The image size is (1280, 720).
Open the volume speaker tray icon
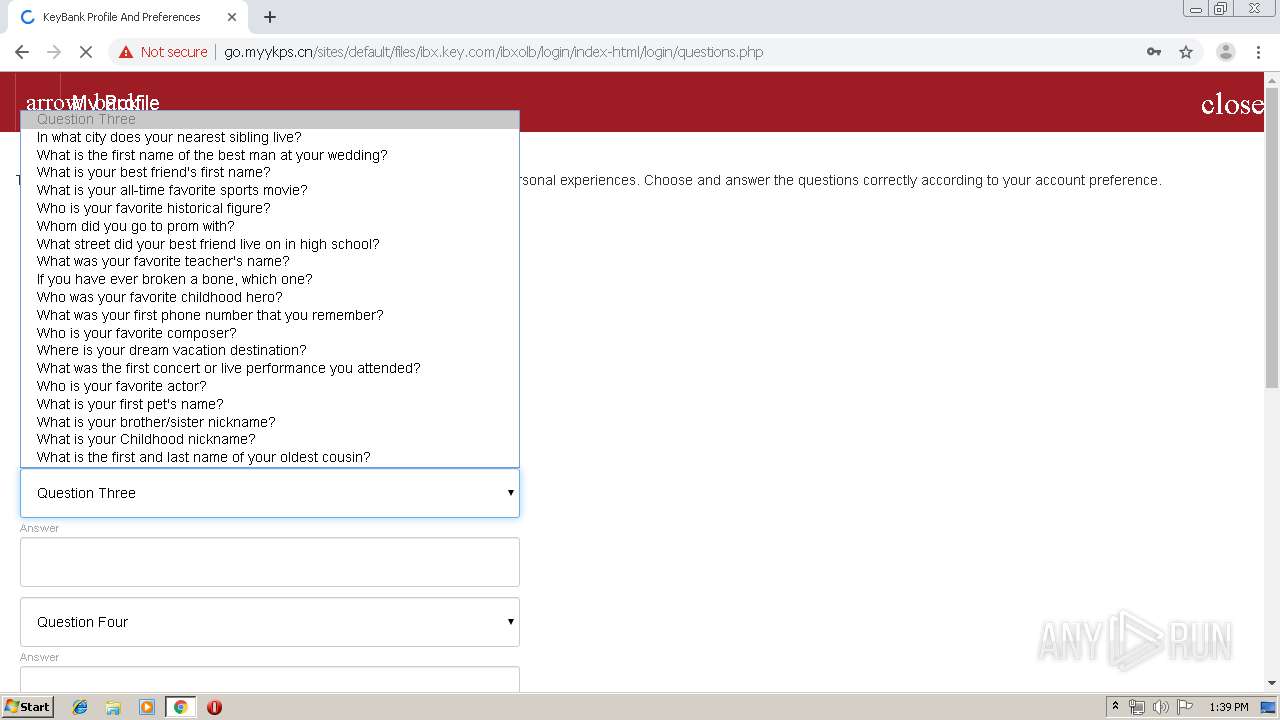tap(1161, 707)
